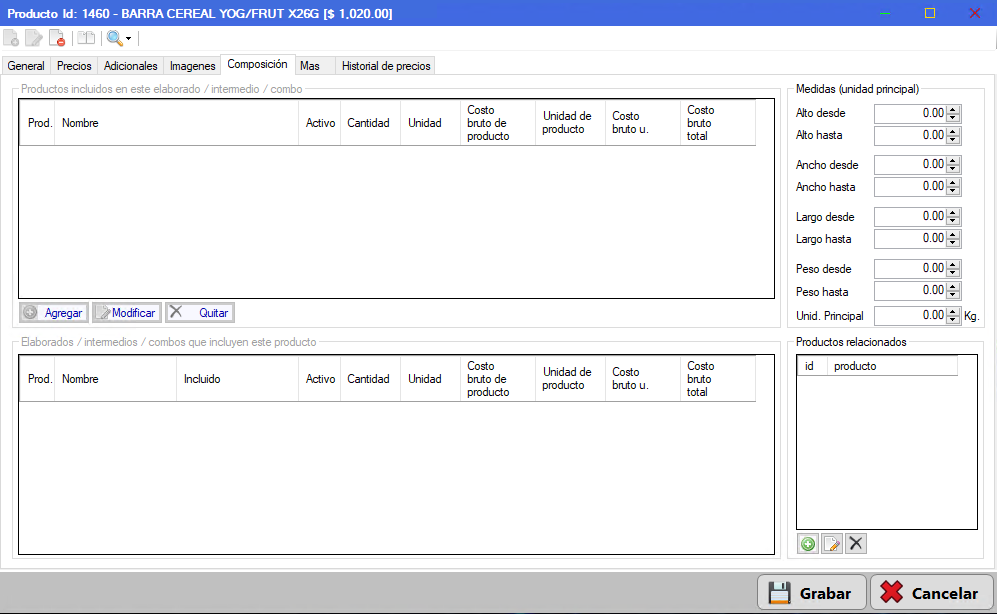997x614 pixels.
Task: Click the Ancho desde input field
Action: point(910,165)
